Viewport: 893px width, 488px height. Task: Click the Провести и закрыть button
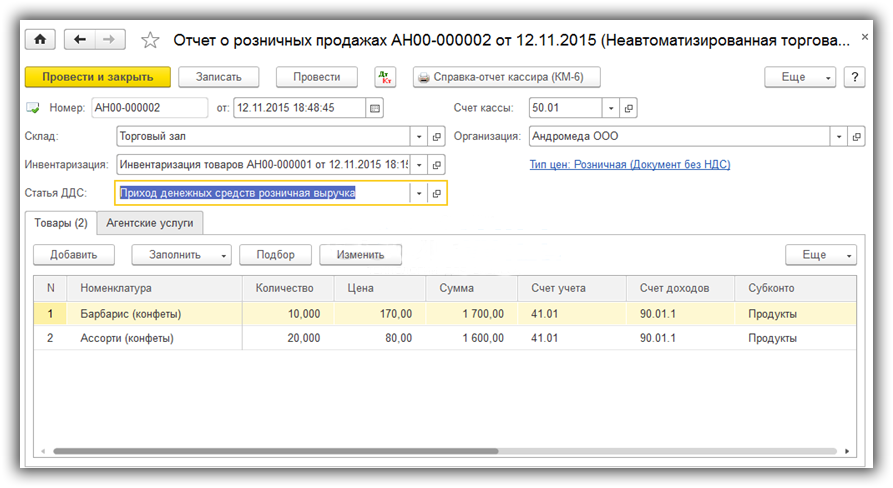coord(97,77)
